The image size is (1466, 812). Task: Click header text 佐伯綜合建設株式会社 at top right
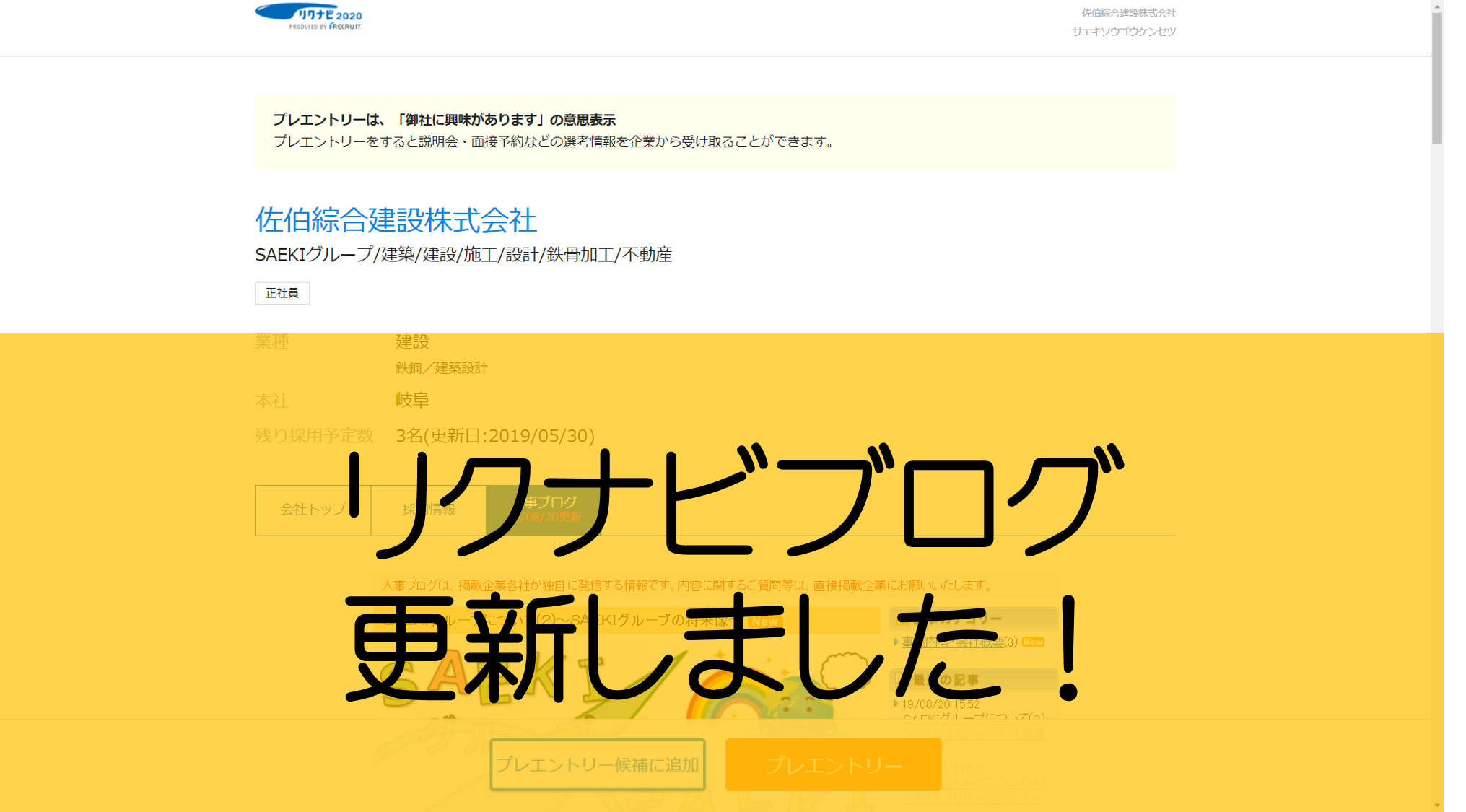pos(1129,13)
